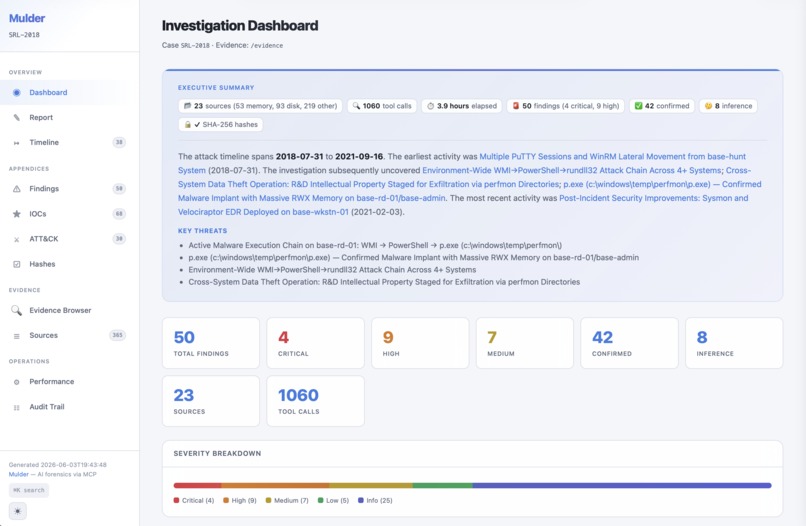Click the 8 Inference card
806x526 pixels.
[x=734, y=343]
